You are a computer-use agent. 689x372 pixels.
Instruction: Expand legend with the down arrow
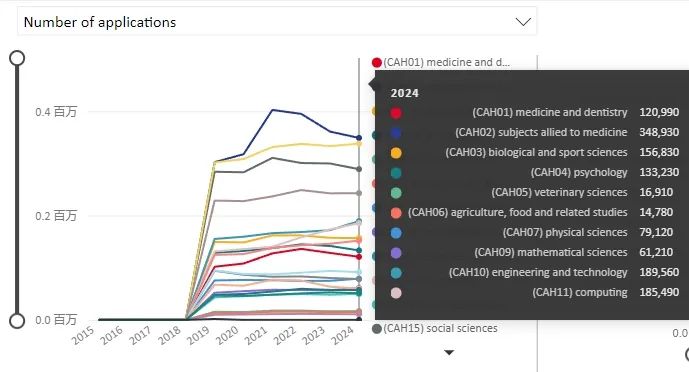coord(449,352)
